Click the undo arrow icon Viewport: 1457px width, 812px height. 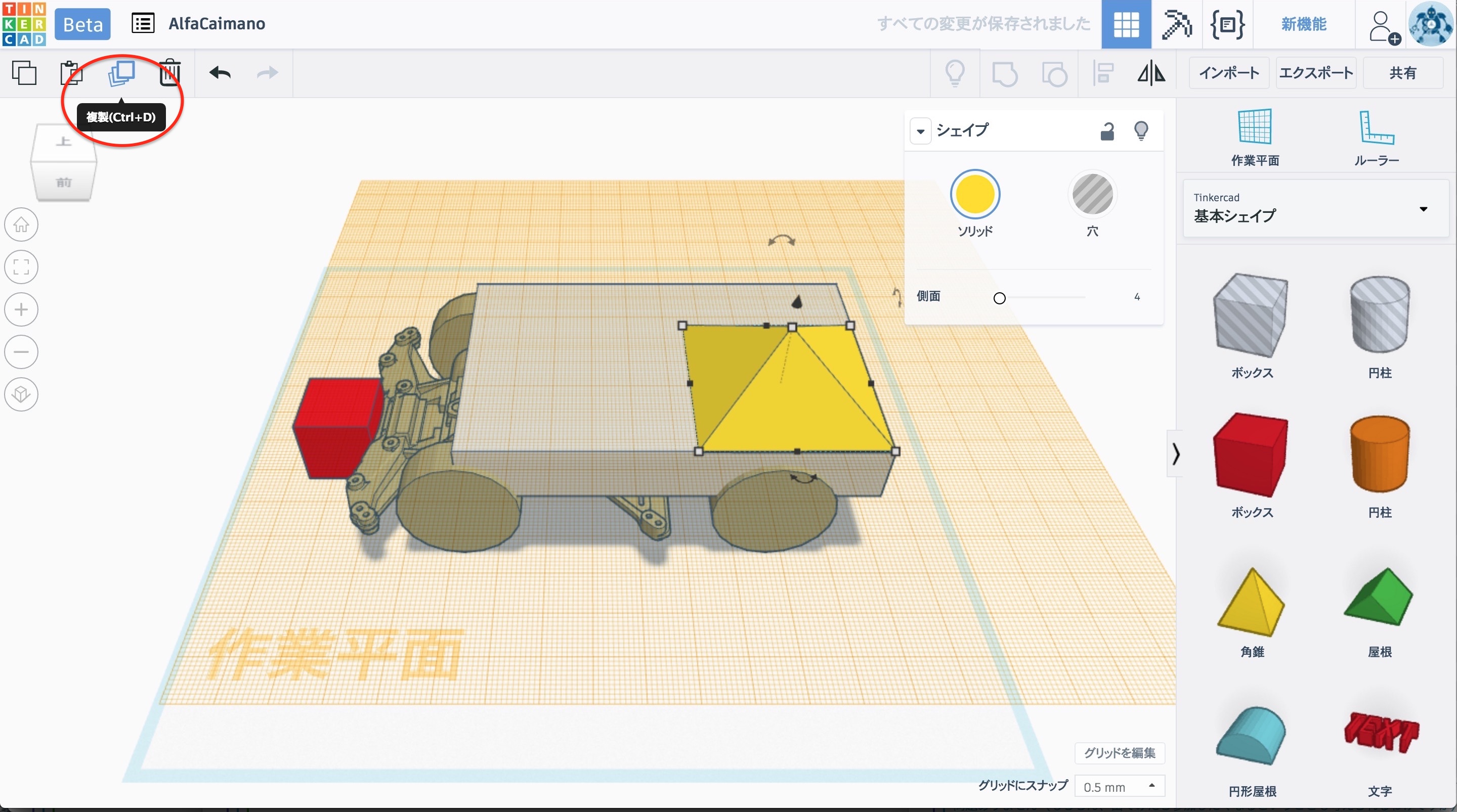pyautogui.click(x=220, y=73)
